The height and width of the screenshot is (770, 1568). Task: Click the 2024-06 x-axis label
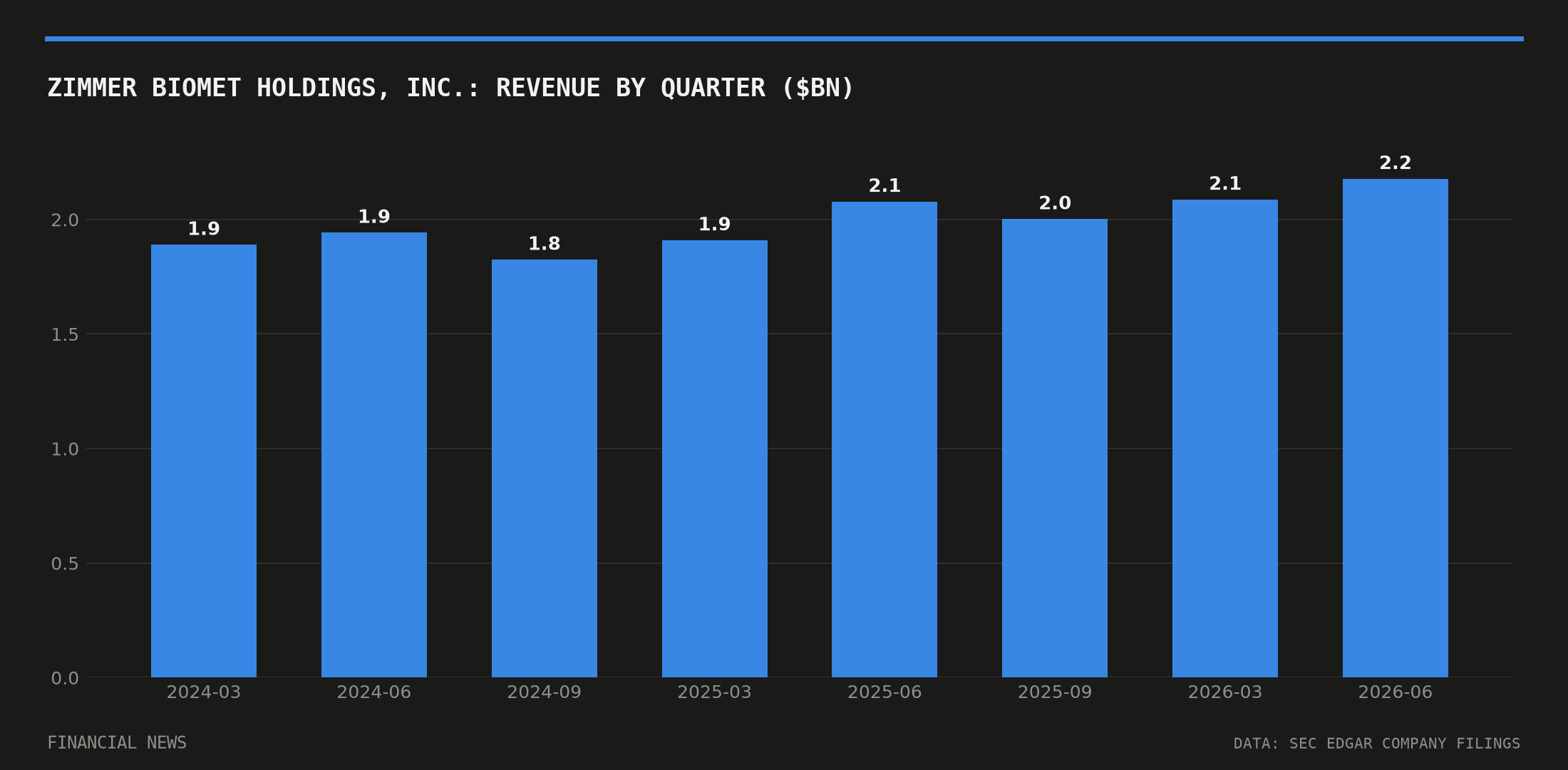point(374,692)
